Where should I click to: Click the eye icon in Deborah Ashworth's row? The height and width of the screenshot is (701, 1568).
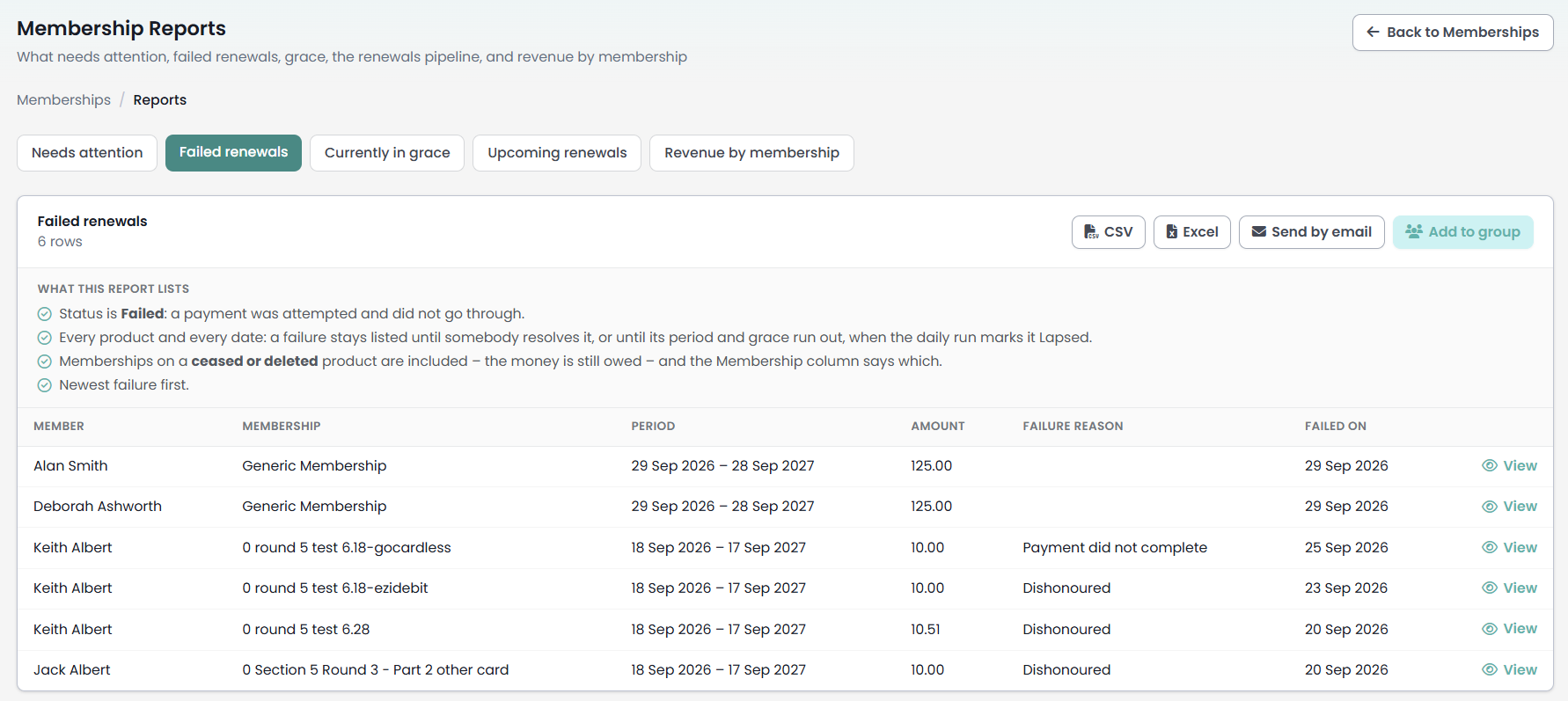point(1490,507)
